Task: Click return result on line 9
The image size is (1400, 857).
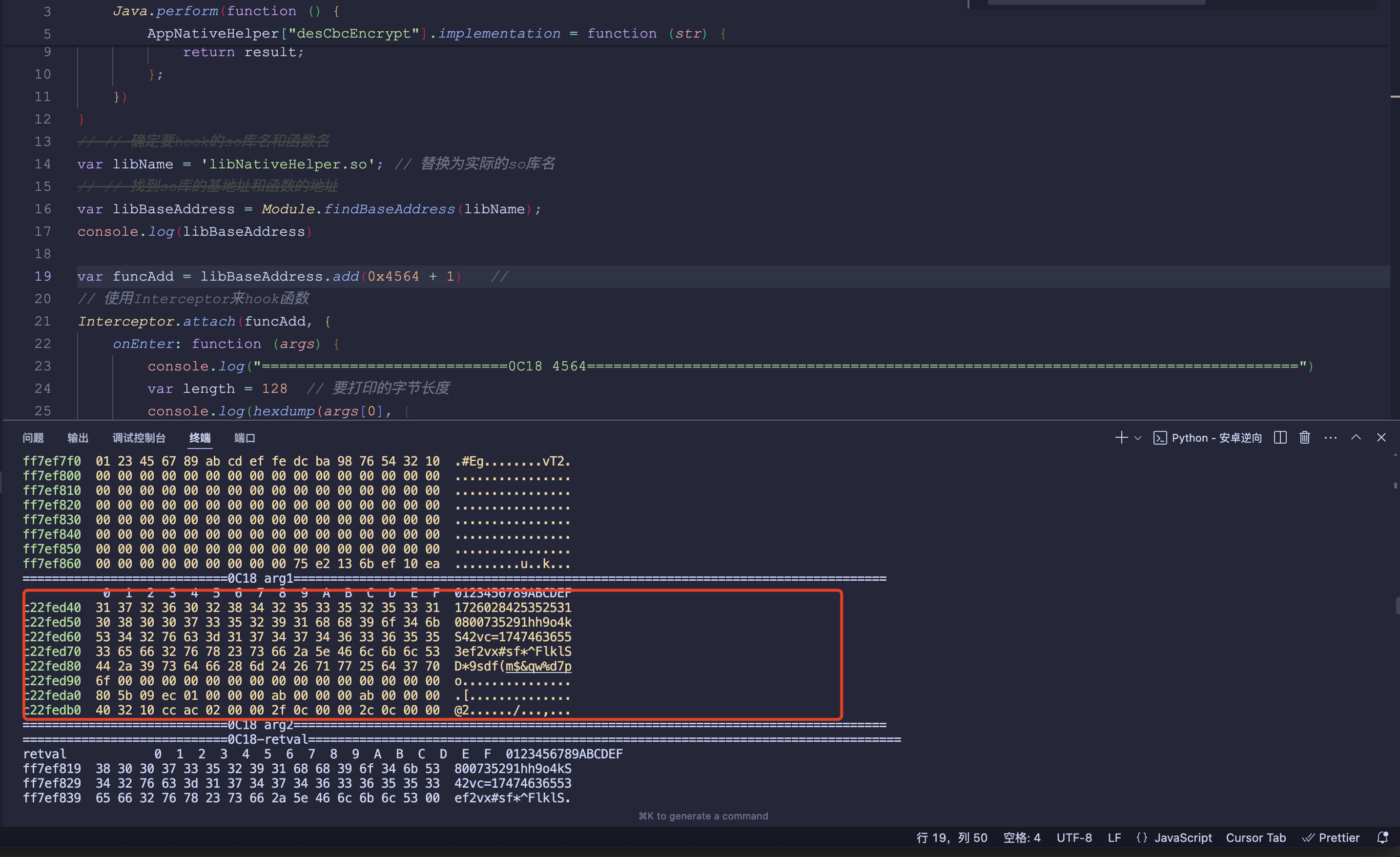Action: [x=243, y=52]
